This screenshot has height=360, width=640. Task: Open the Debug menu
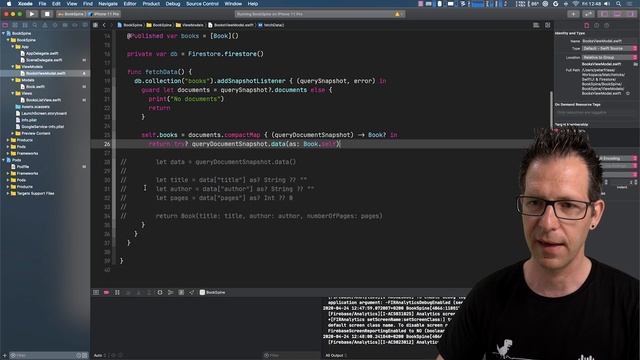[x=173, y=4]
